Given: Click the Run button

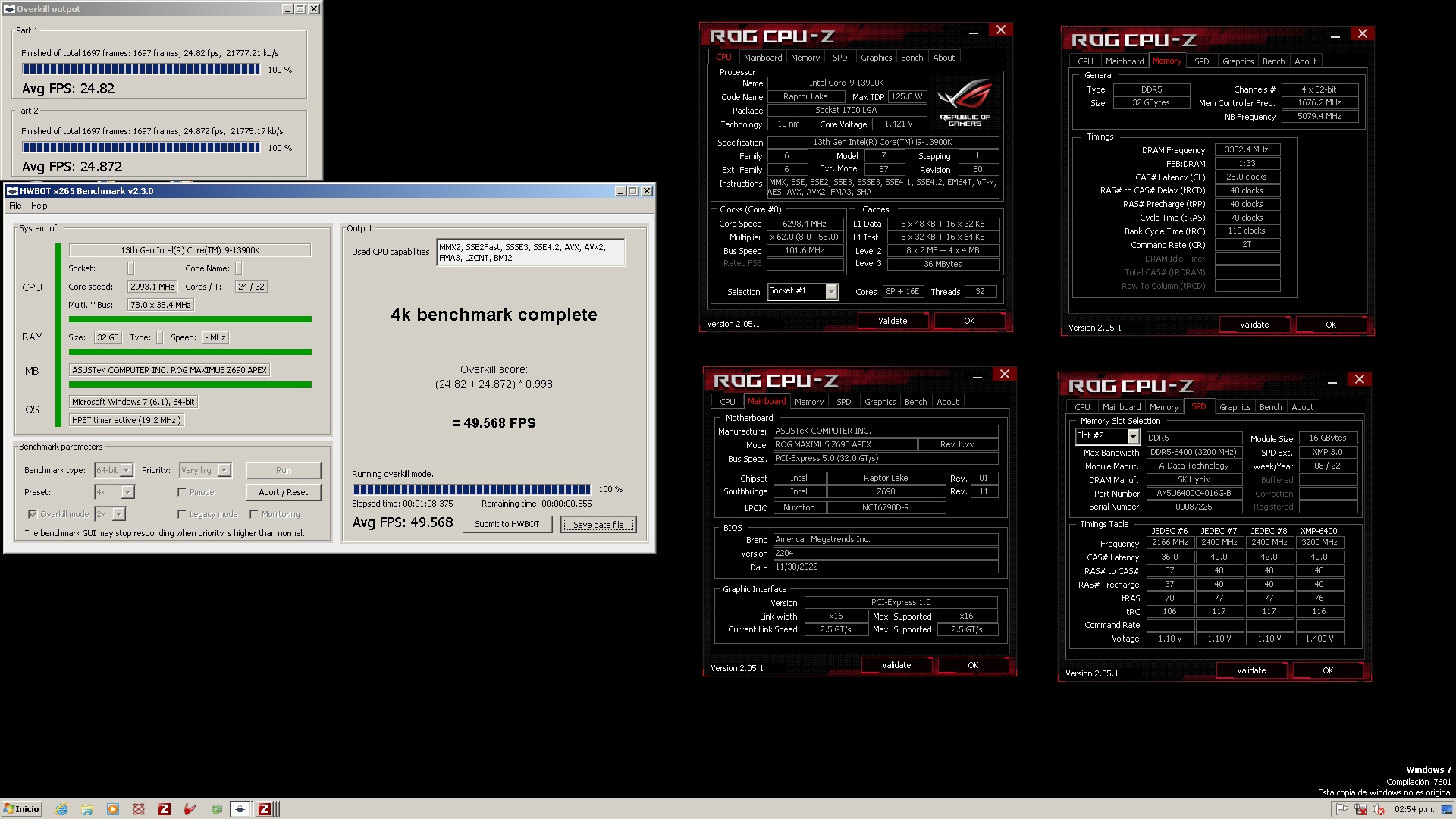Looking at the screenshot, I should [284, 470].
